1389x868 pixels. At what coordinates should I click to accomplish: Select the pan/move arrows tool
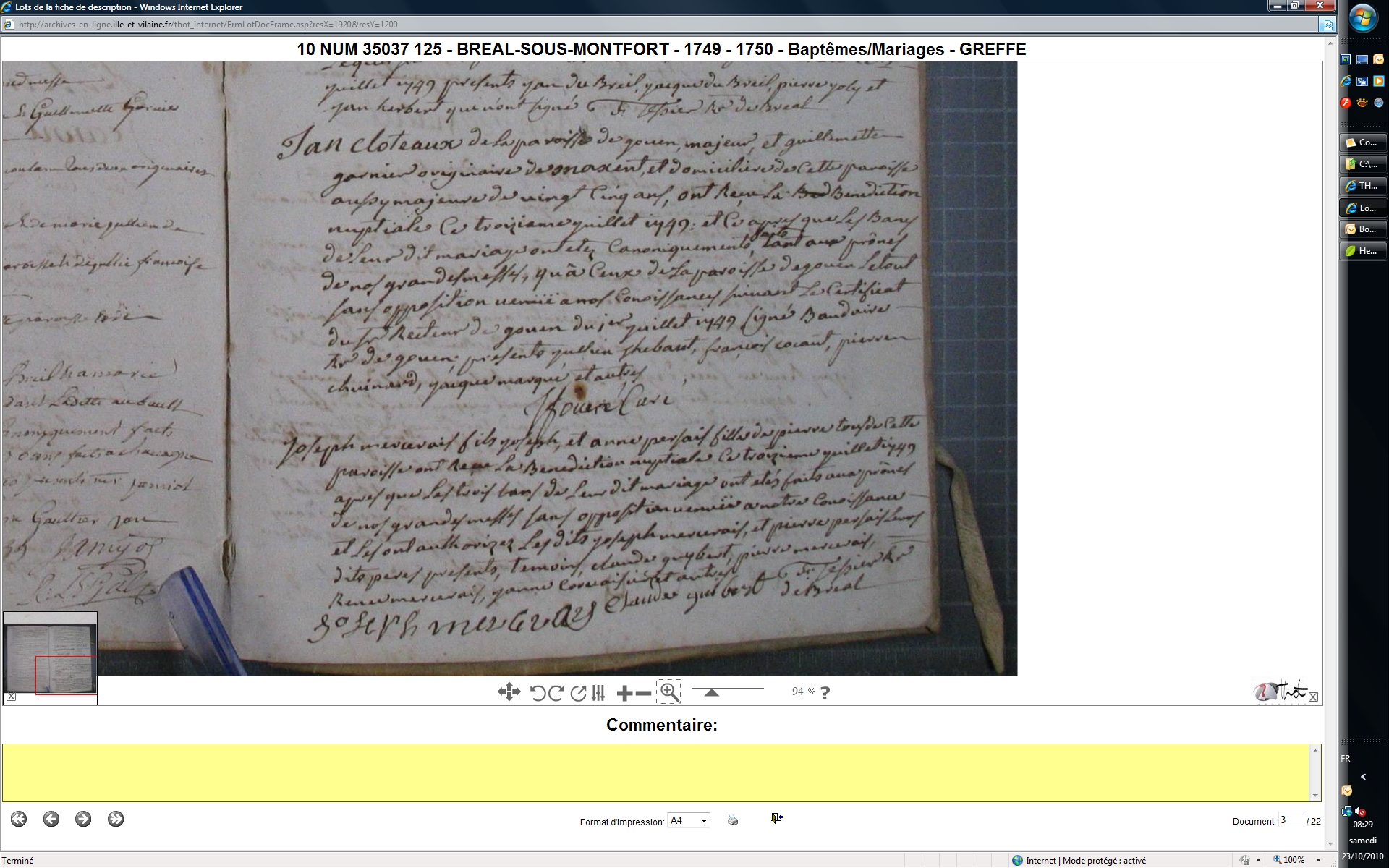(509, 692)
